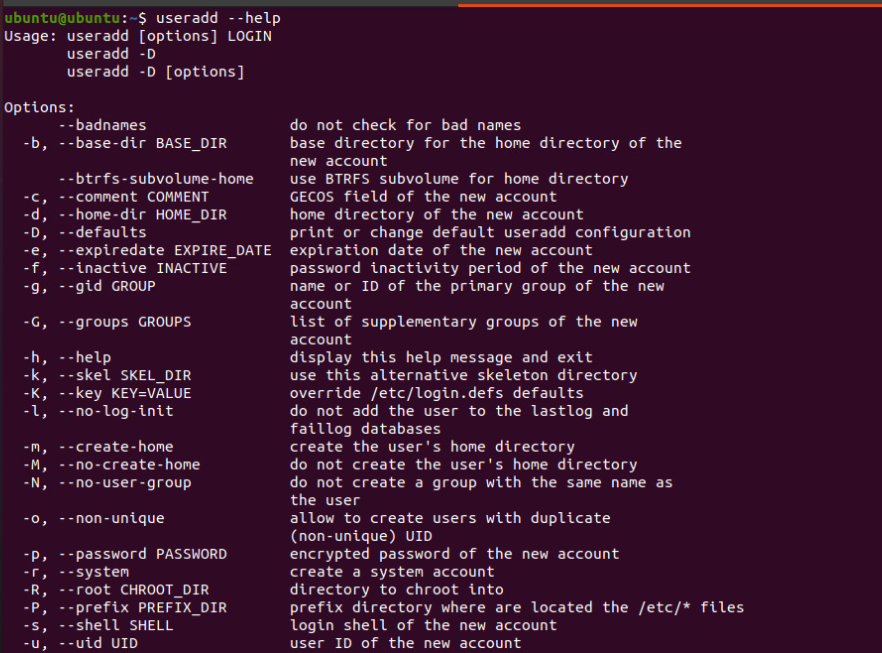Click the --badnames option
Screen dimensions: 882x653
pyautogui.click(x=102, y=125)
